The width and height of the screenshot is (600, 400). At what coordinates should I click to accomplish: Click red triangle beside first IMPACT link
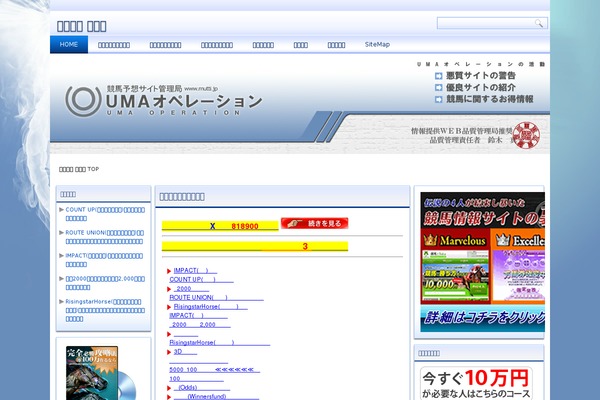pos(169,271)
